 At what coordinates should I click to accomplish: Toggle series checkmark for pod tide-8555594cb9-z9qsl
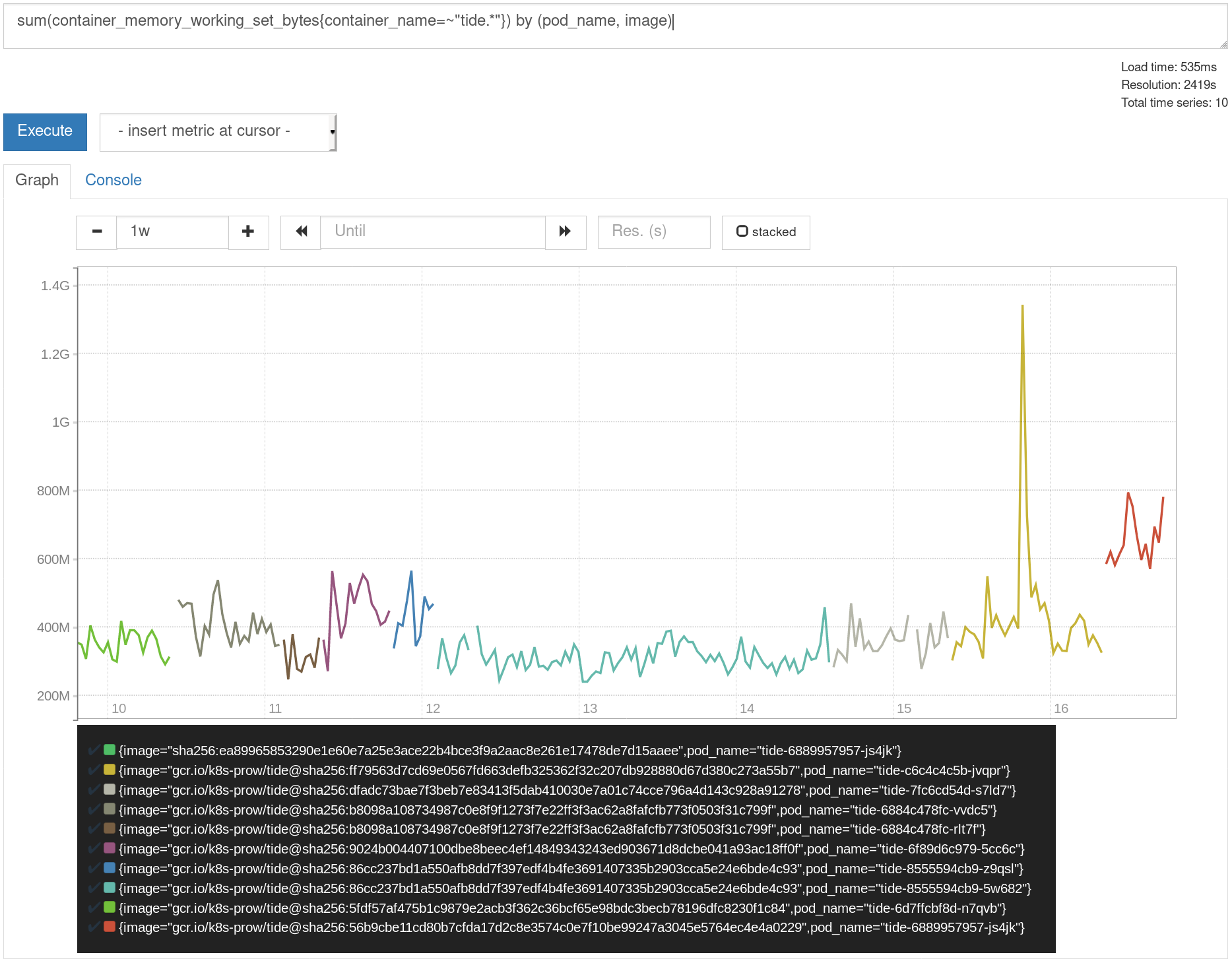94,868
